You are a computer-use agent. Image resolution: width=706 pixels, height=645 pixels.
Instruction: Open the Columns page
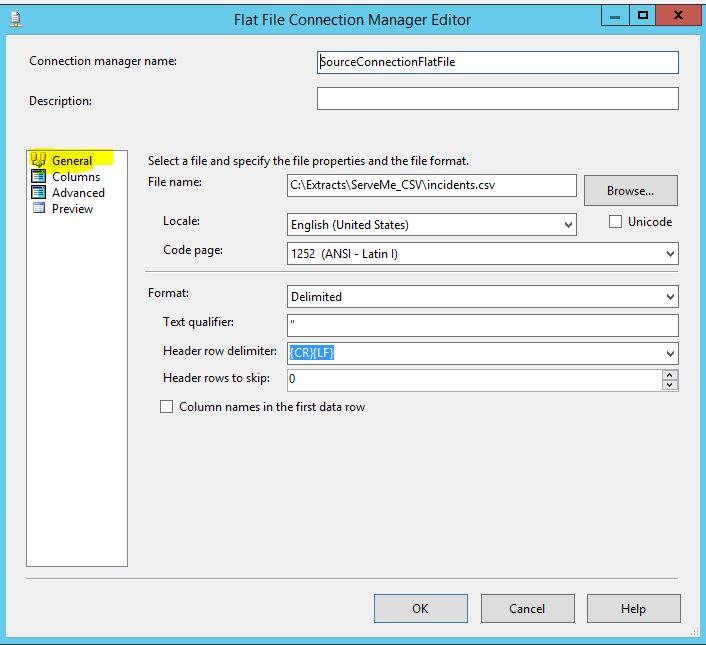point(76,177)
